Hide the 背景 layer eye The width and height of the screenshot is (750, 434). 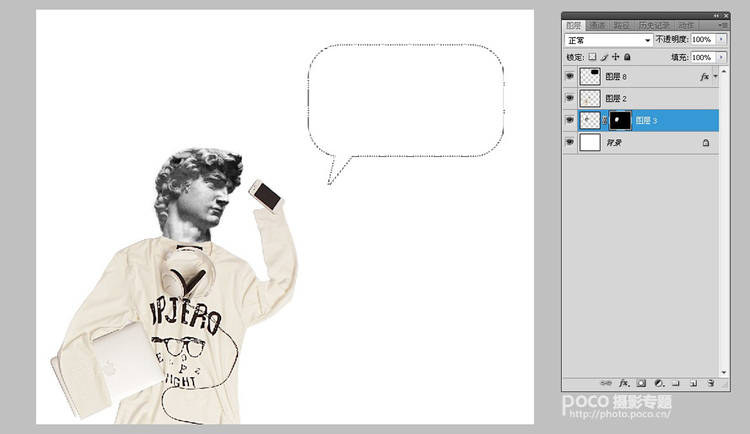point(570,143)
